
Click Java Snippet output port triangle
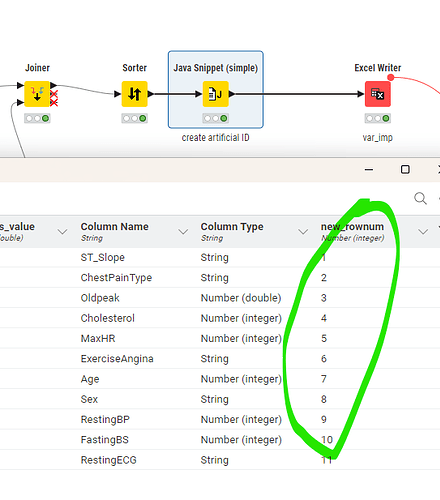[232, 94]
